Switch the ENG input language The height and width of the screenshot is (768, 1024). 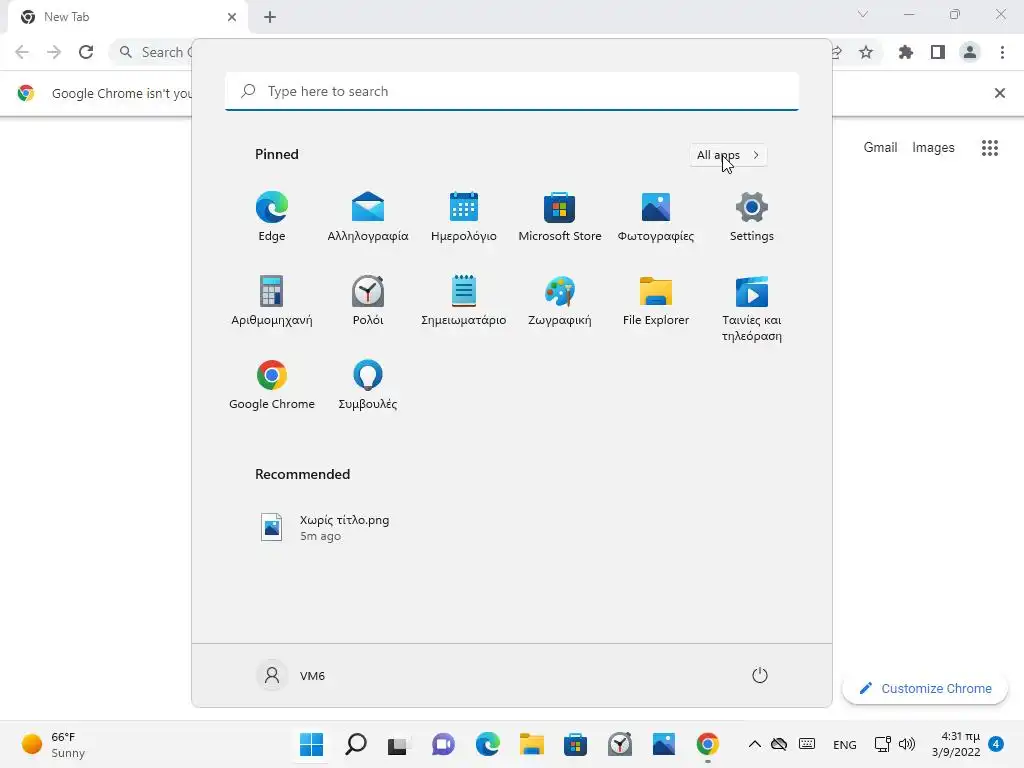point(844,744)
